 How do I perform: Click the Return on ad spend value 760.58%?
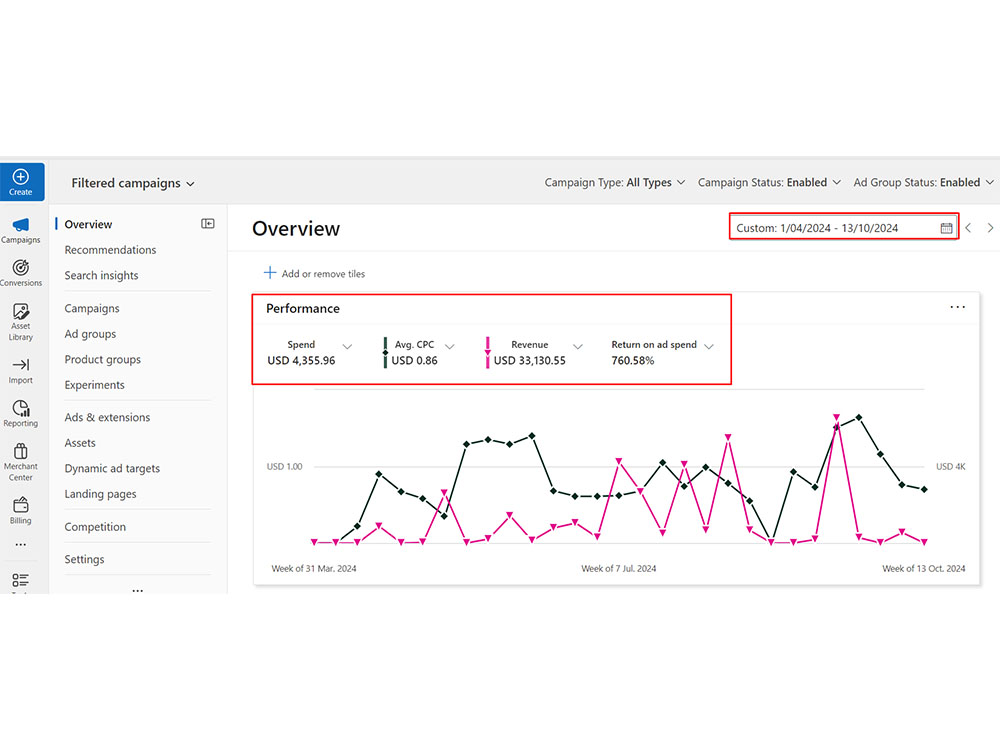click(x=633, y=360)
